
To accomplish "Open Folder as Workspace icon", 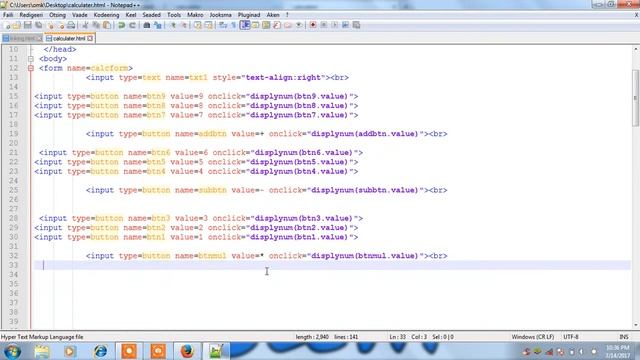I will point(288,25).
